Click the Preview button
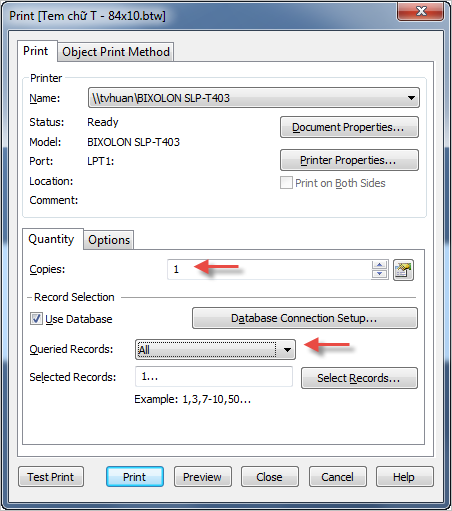 203,477
